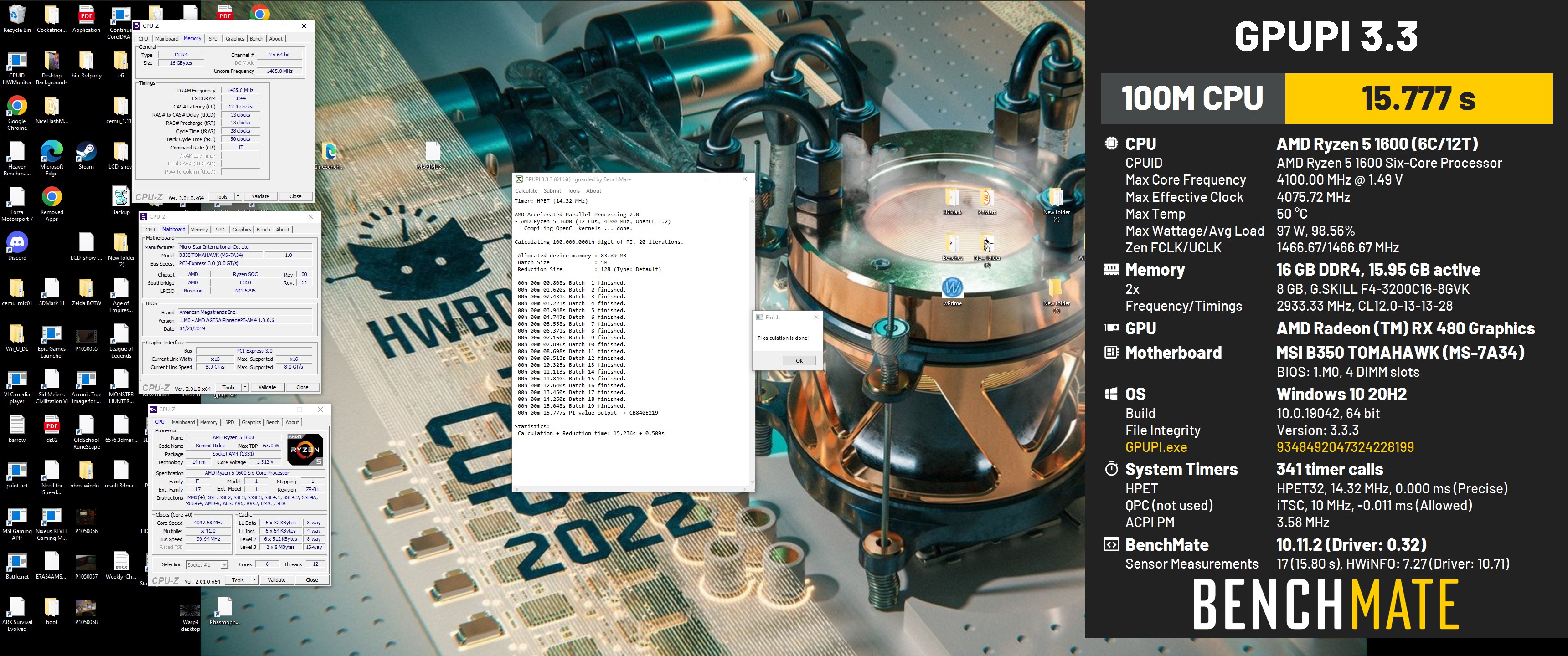Click the DRAM Frequency 1465.8 MHz field
Image resolution: width=1568 pixels, height=656 pixels.
pyautogui.click(x=240, y=91)
